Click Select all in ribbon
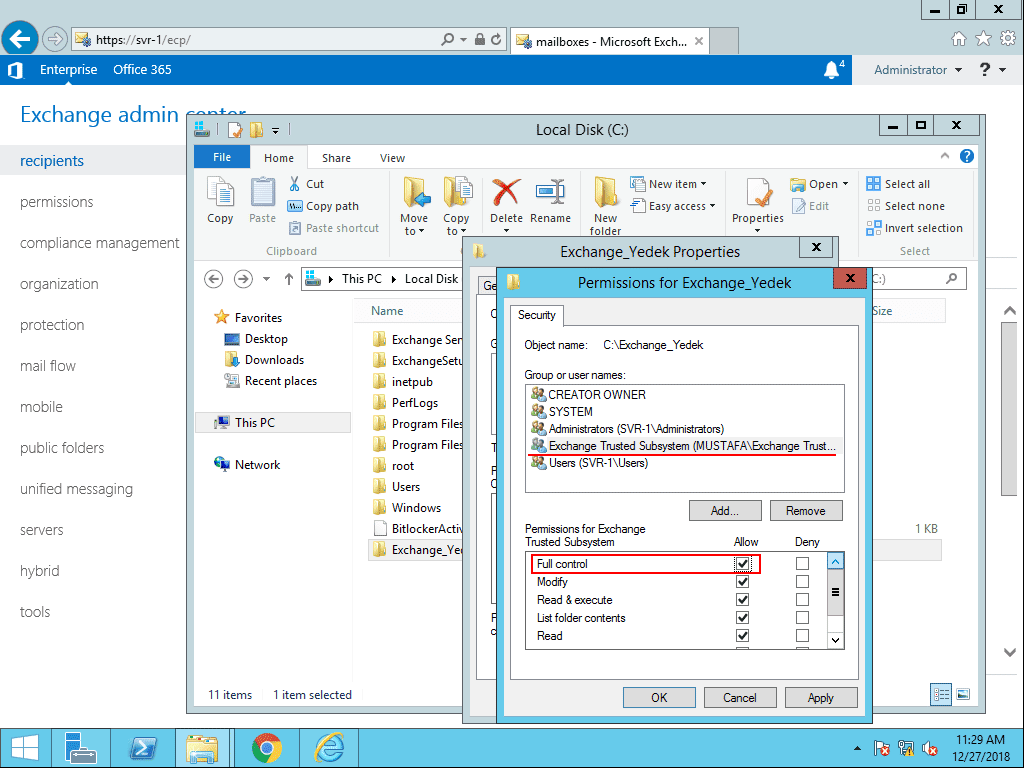Viewport: 1024px width, 768px height. [898, 184]
